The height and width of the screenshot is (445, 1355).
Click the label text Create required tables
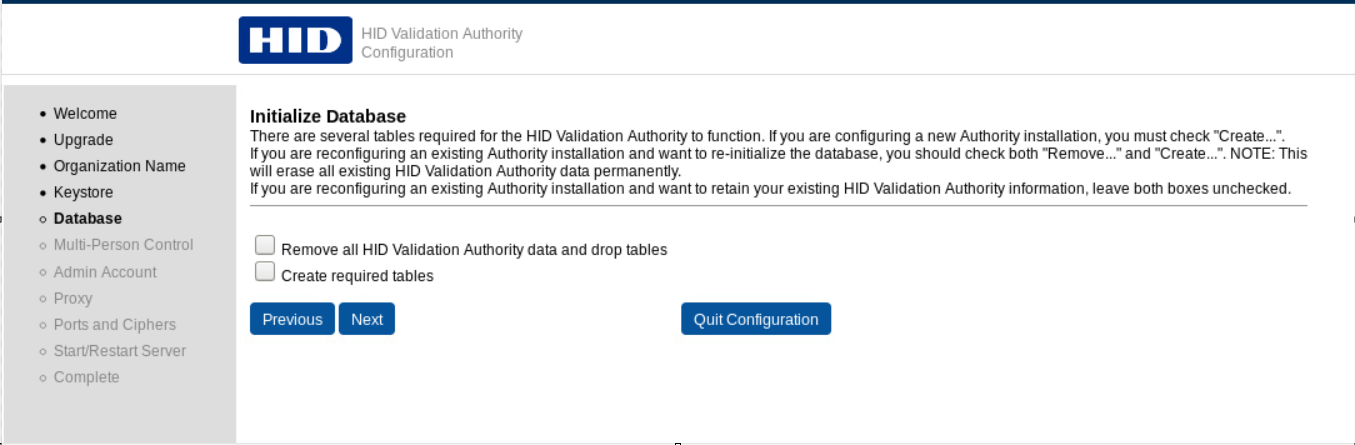click(357, 276)
